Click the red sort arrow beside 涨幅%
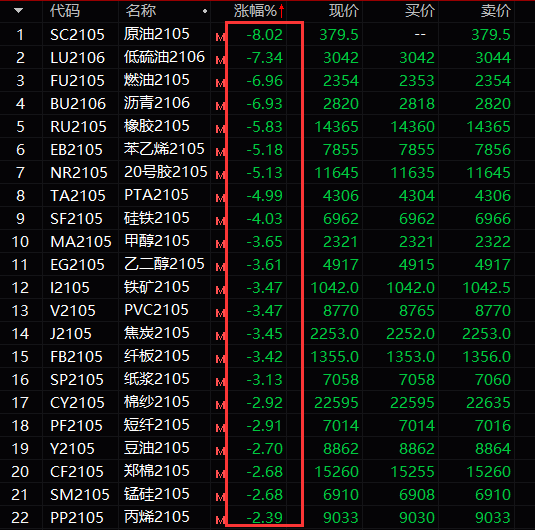Screen dimensions: 535x530 coord(281,11)
